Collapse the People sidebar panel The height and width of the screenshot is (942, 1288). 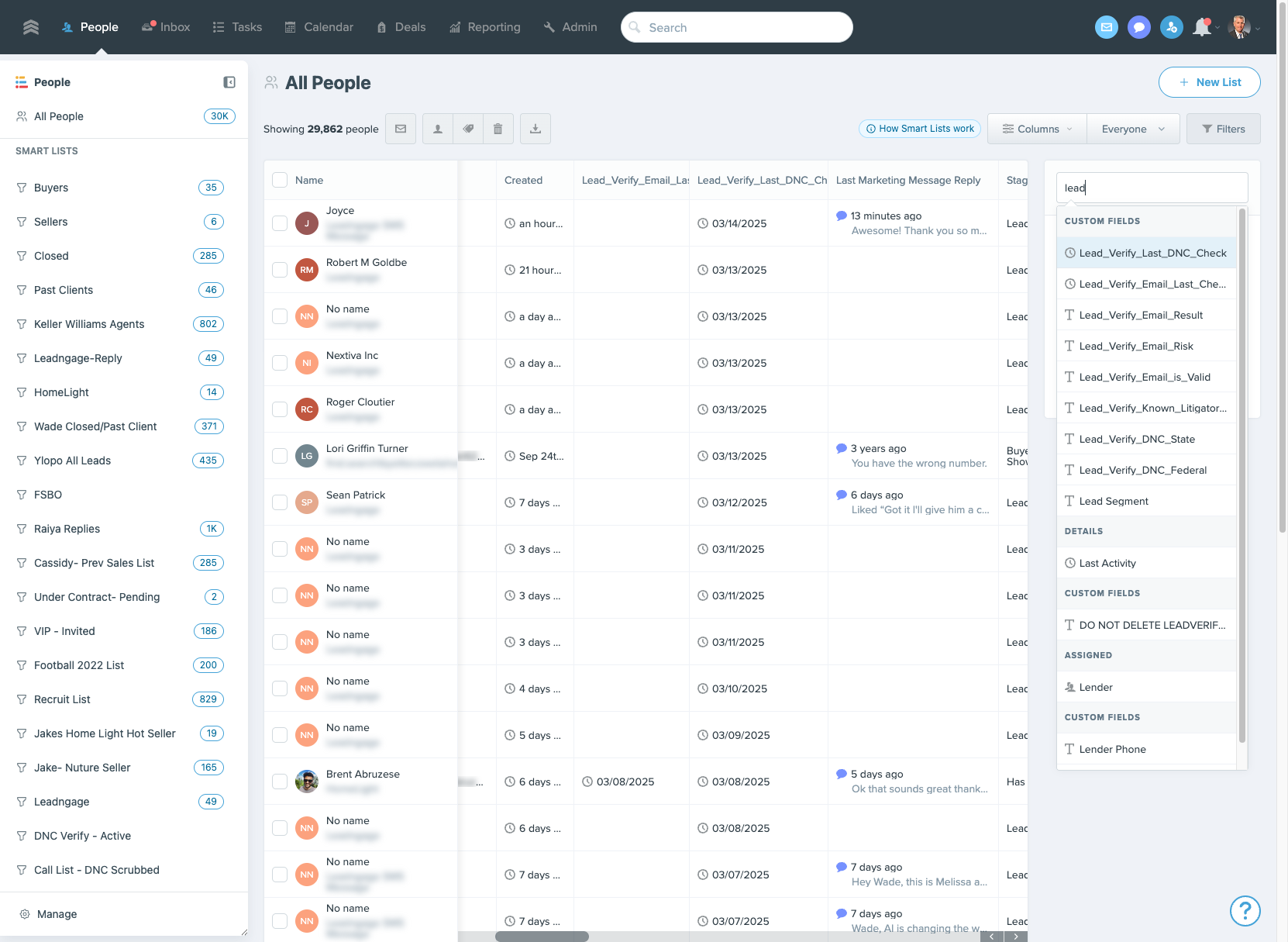click(x=229, y=82)
